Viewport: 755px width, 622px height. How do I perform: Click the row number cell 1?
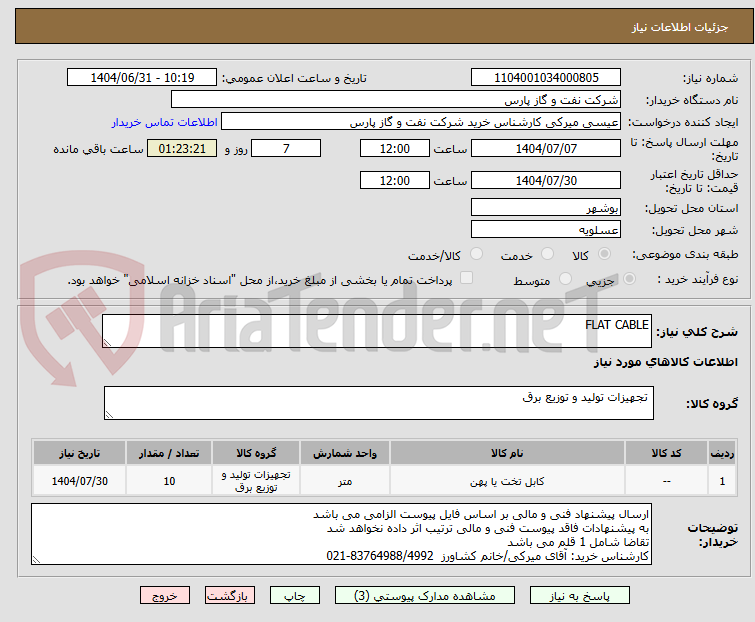click(722, 481)
